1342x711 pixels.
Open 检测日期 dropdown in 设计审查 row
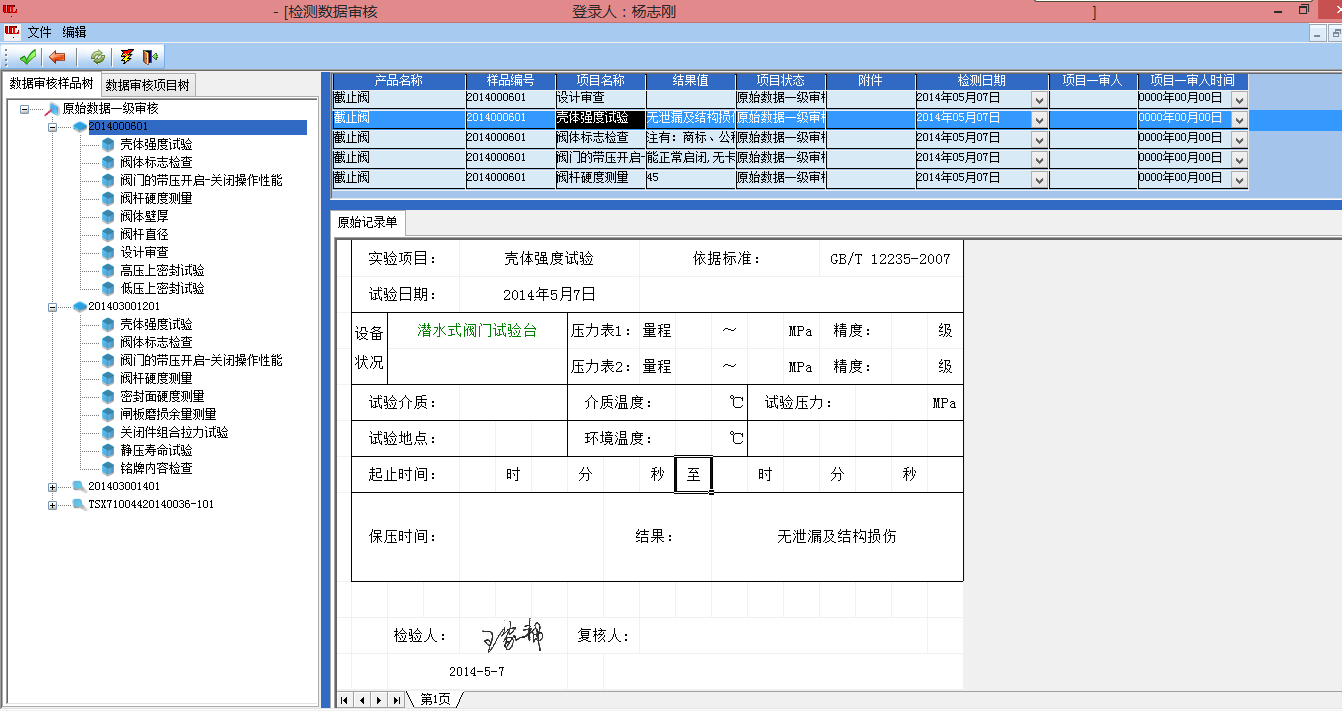(1039, 99)
